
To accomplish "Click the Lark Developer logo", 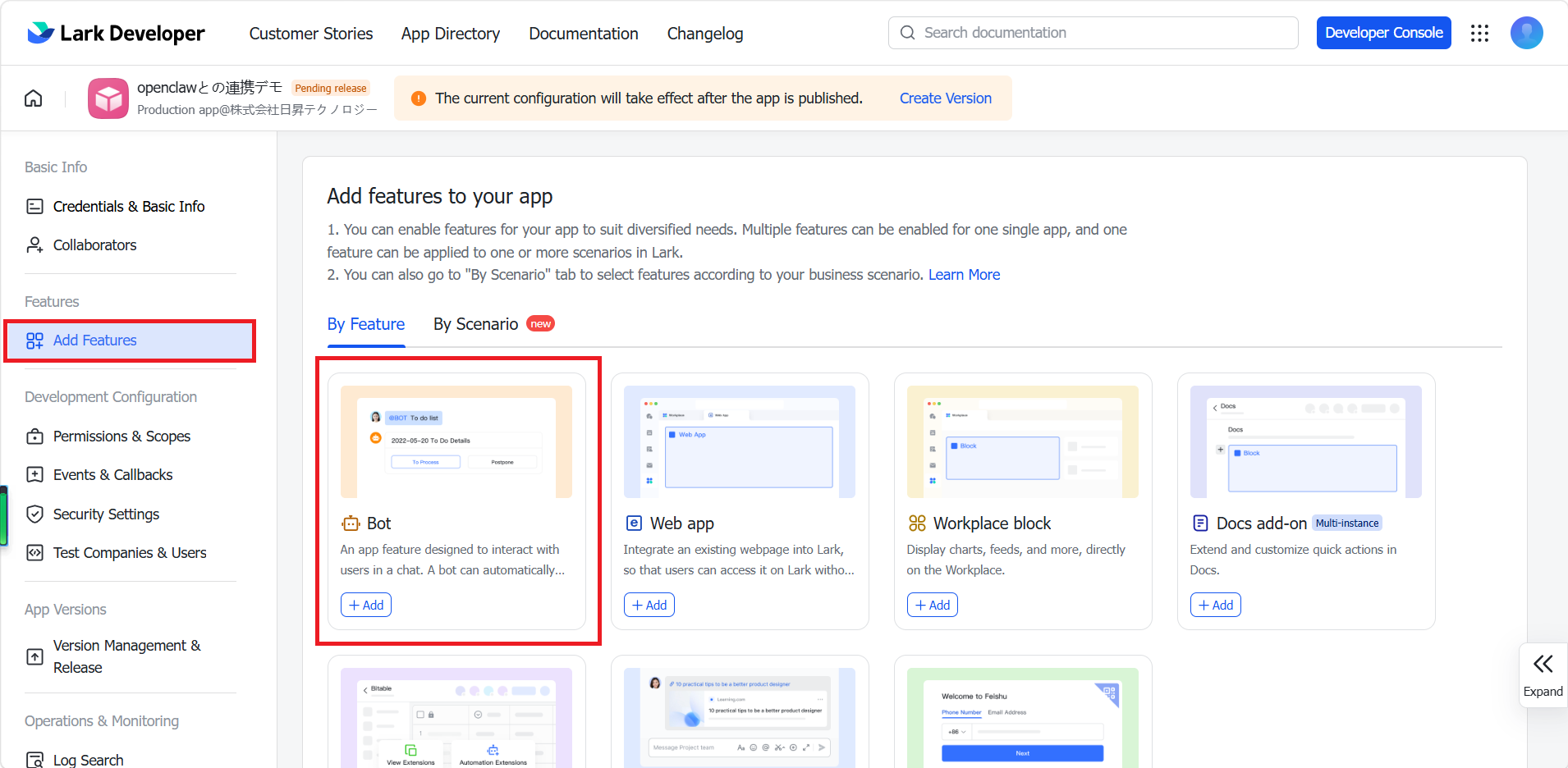I will point(116,33).
